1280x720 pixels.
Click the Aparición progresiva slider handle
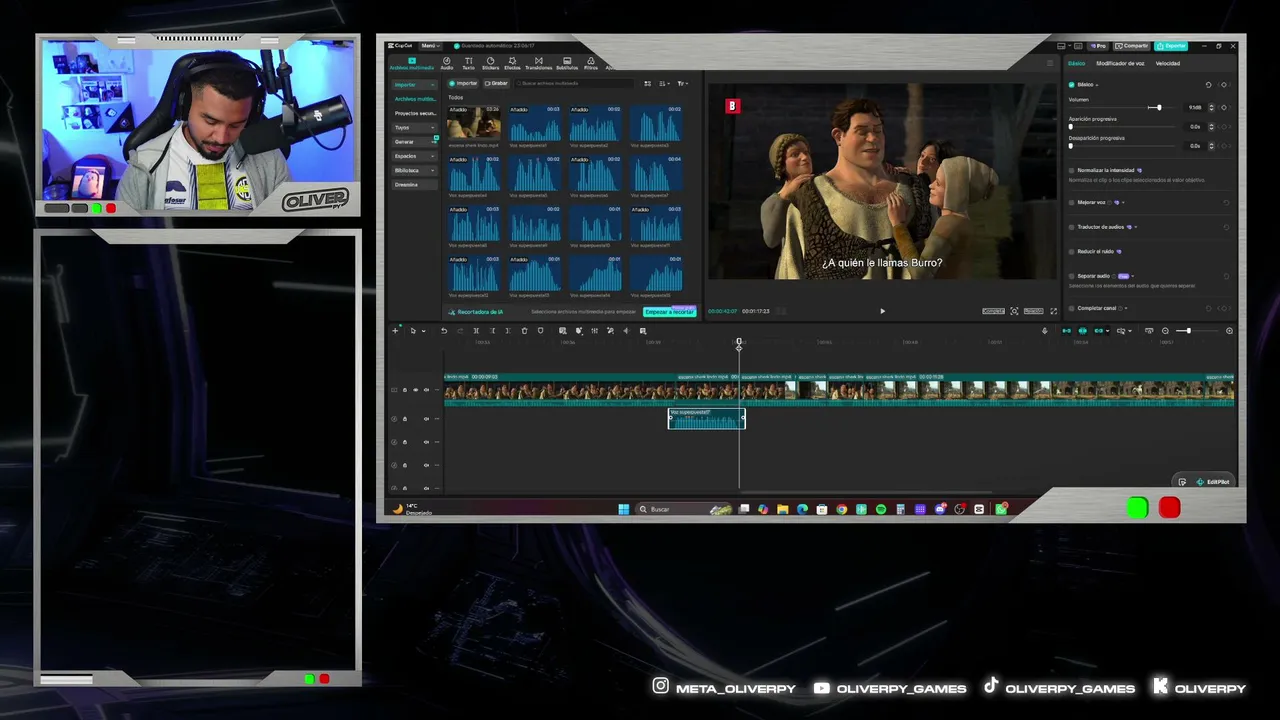tap(1071, 127)
